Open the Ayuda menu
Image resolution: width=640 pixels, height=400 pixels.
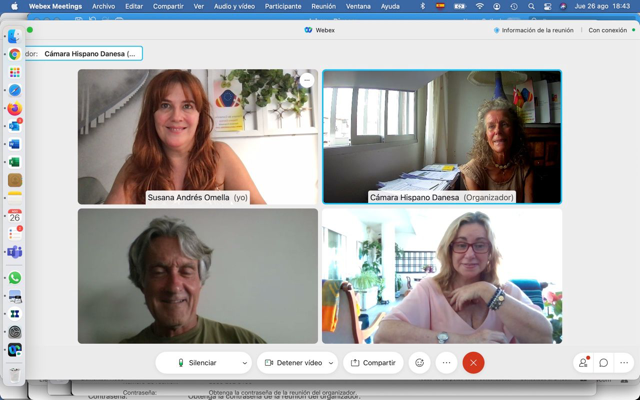pos(390,6)
